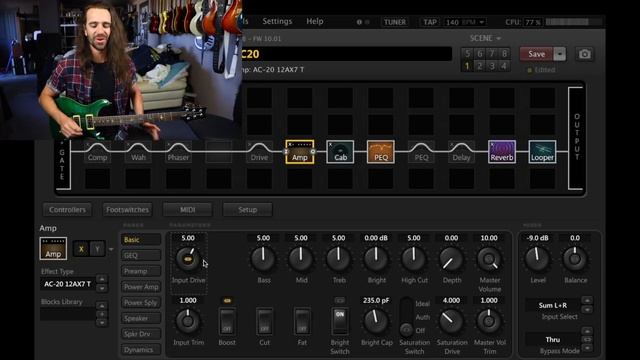Open the Bypass Mode Thru selector
This screenshot has height=360, width=640.
(553, 340)
